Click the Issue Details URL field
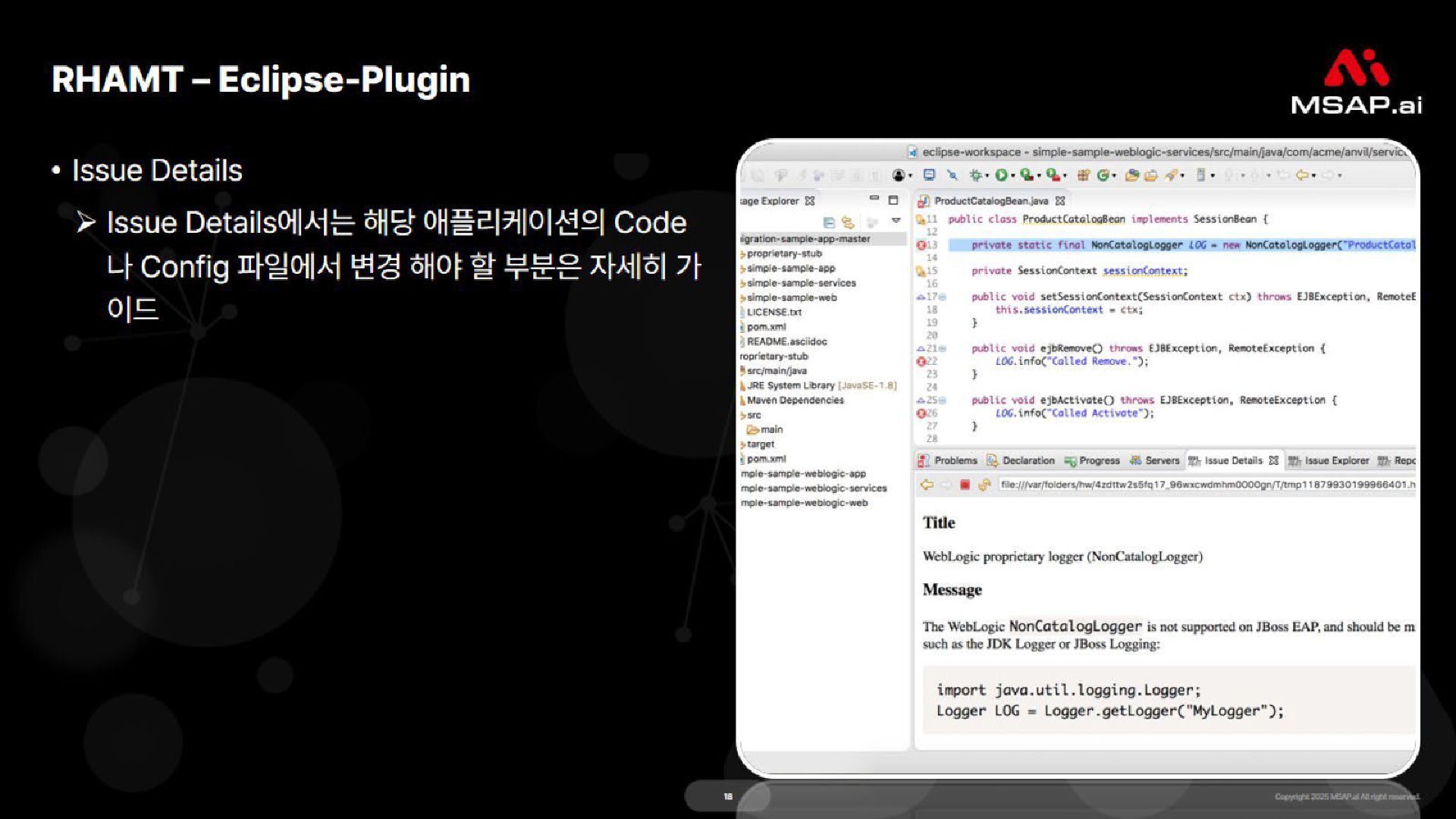 (x=1206, y=485)
